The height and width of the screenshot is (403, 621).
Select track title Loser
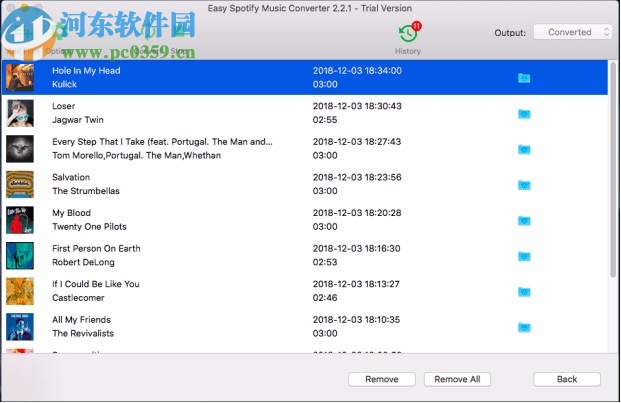[x=63, y=106]
